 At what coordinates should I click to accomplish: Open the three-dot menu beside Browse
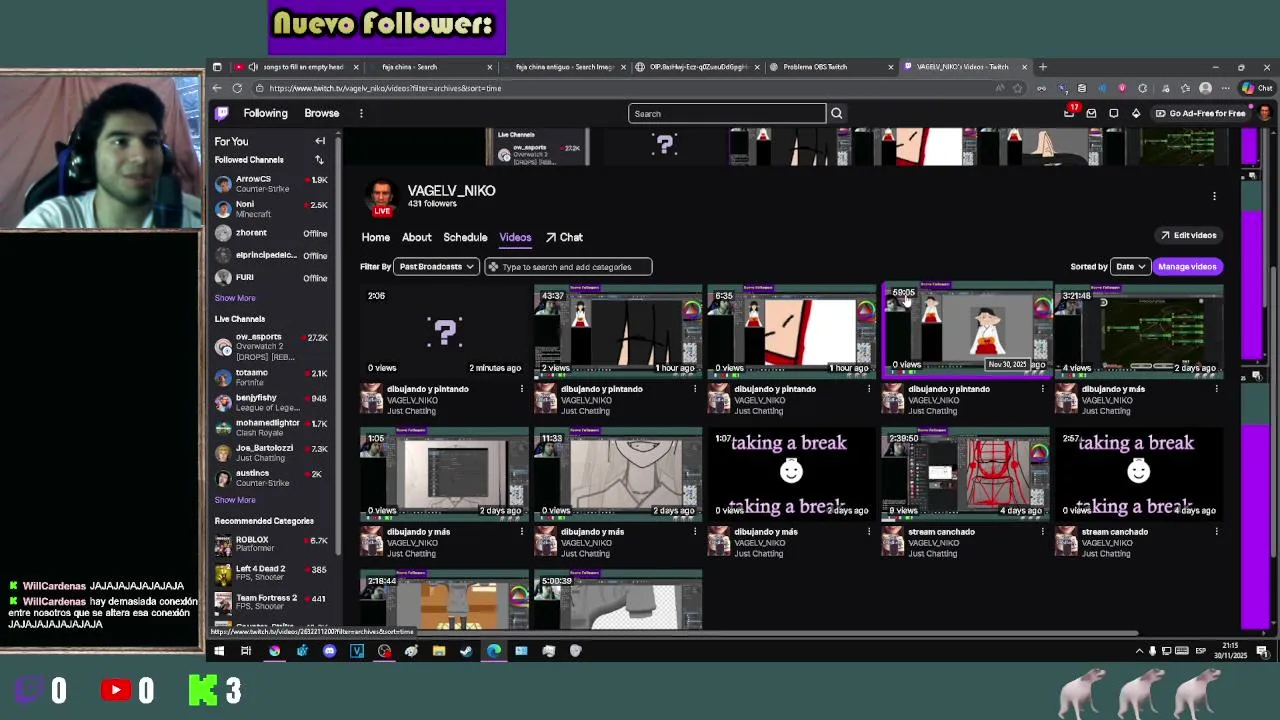(361, 113)
